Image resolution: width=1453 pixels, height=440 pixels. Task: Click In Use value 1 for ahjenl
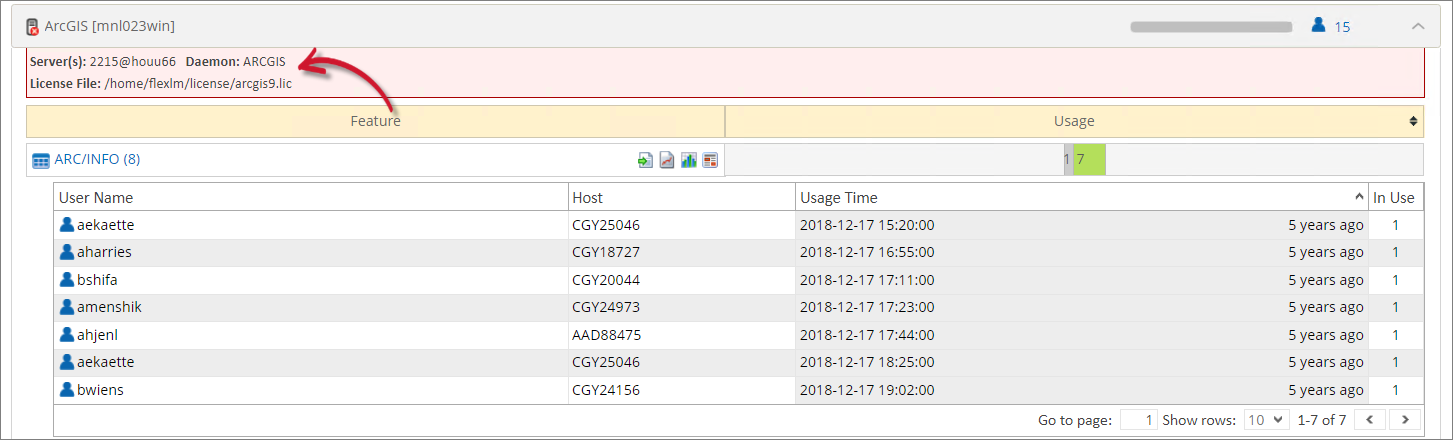pos(1396,335)
